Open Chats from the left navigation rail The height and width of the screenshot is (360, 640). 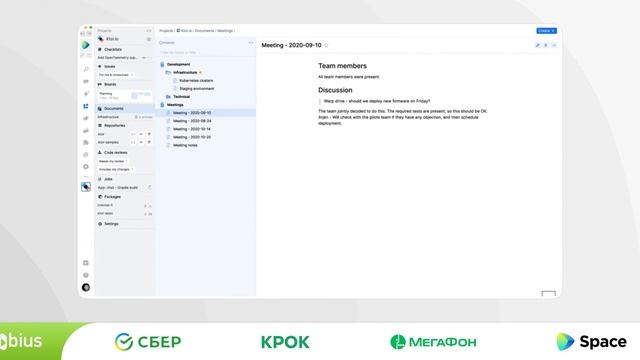86,82
